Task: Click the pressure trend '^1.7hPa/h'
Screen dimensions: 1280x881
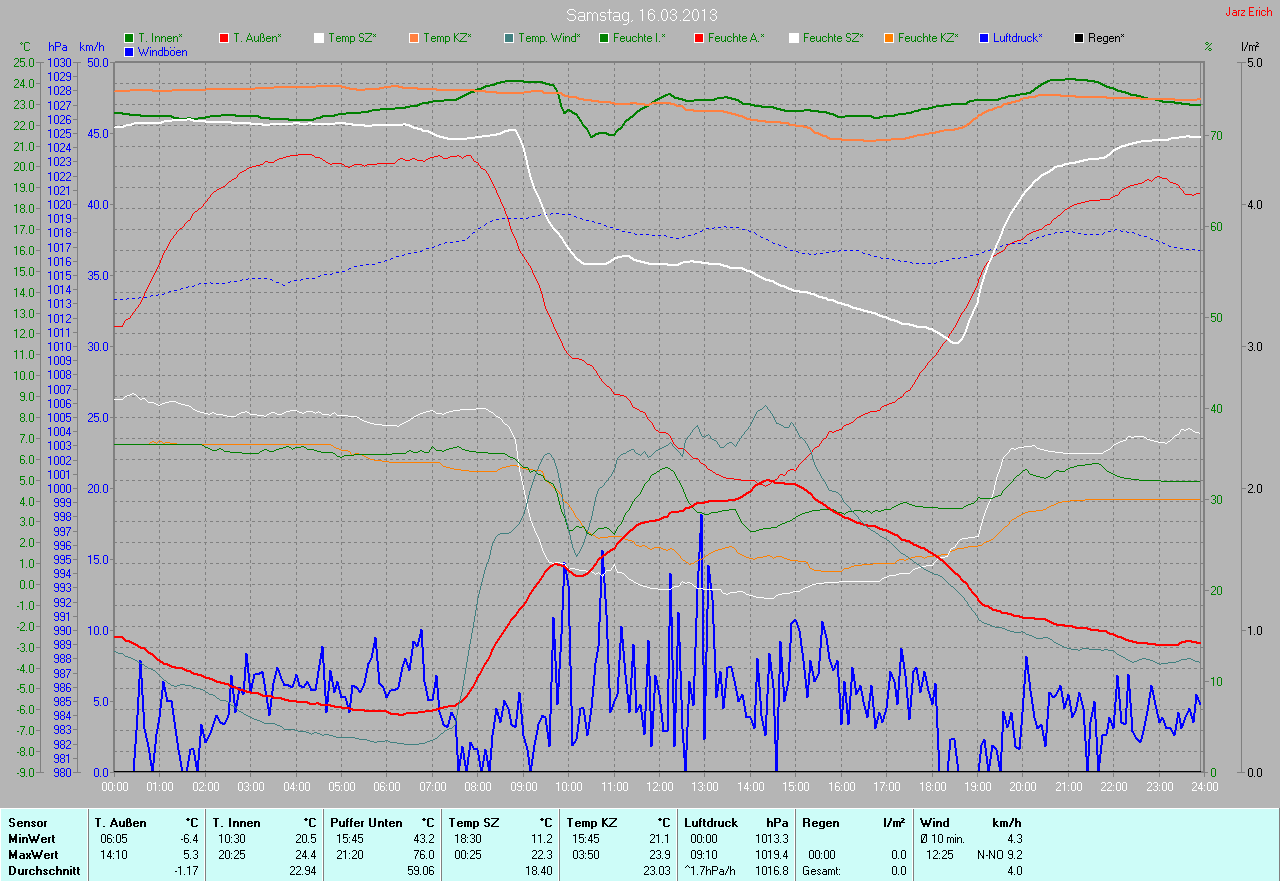Action: point(710,871)
